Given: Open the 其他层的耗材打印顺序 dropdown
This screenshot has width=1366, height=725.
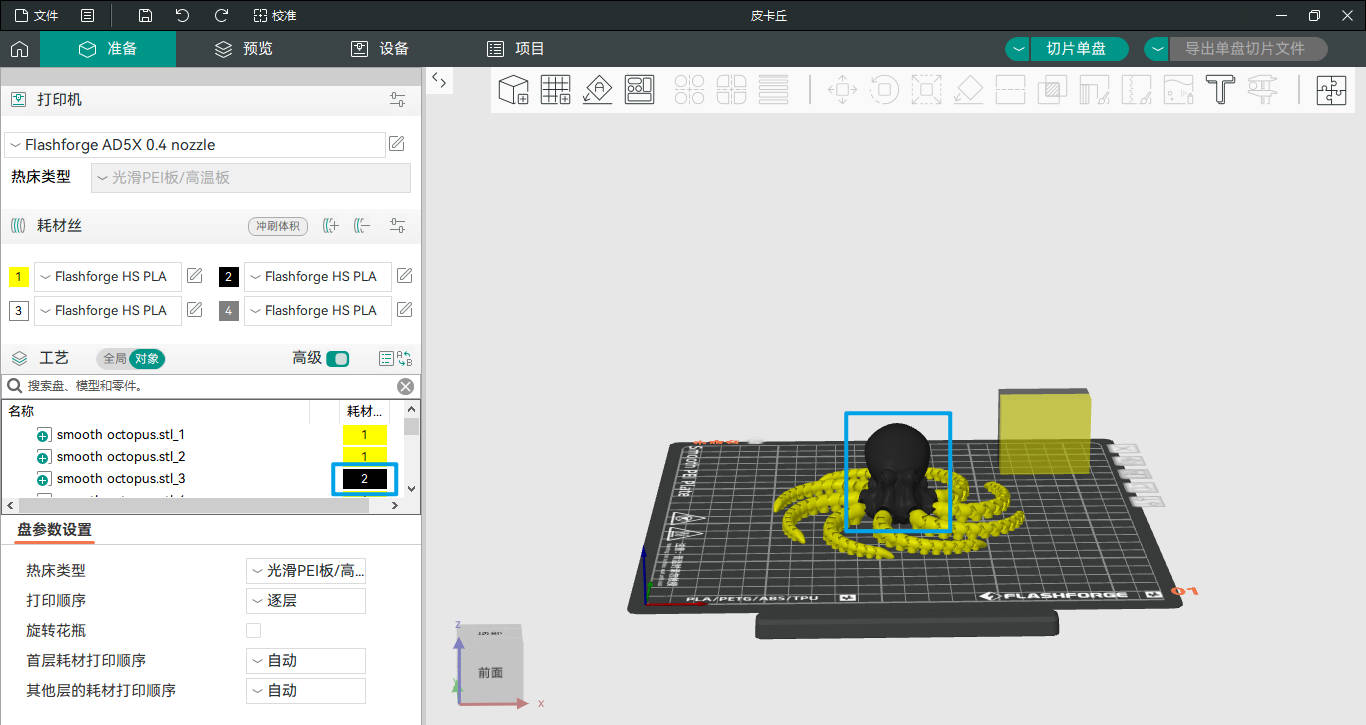Looking at the screenshot, I should pos(306,691).
